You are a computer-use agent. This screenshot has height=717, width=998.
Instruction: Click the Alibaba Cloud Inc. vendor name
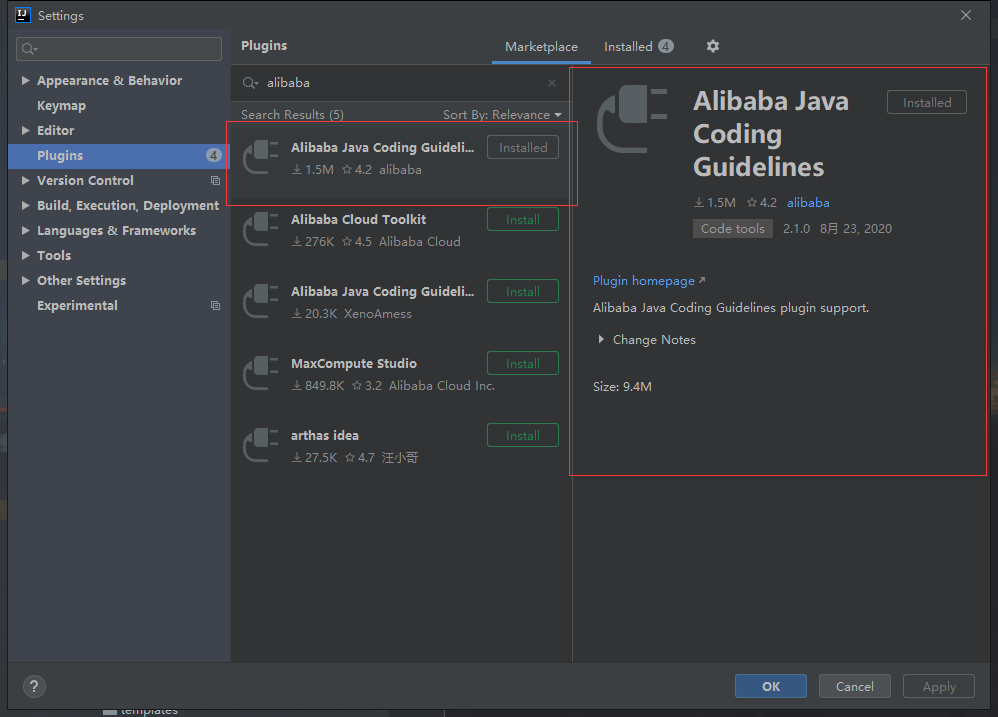point(442,386)
